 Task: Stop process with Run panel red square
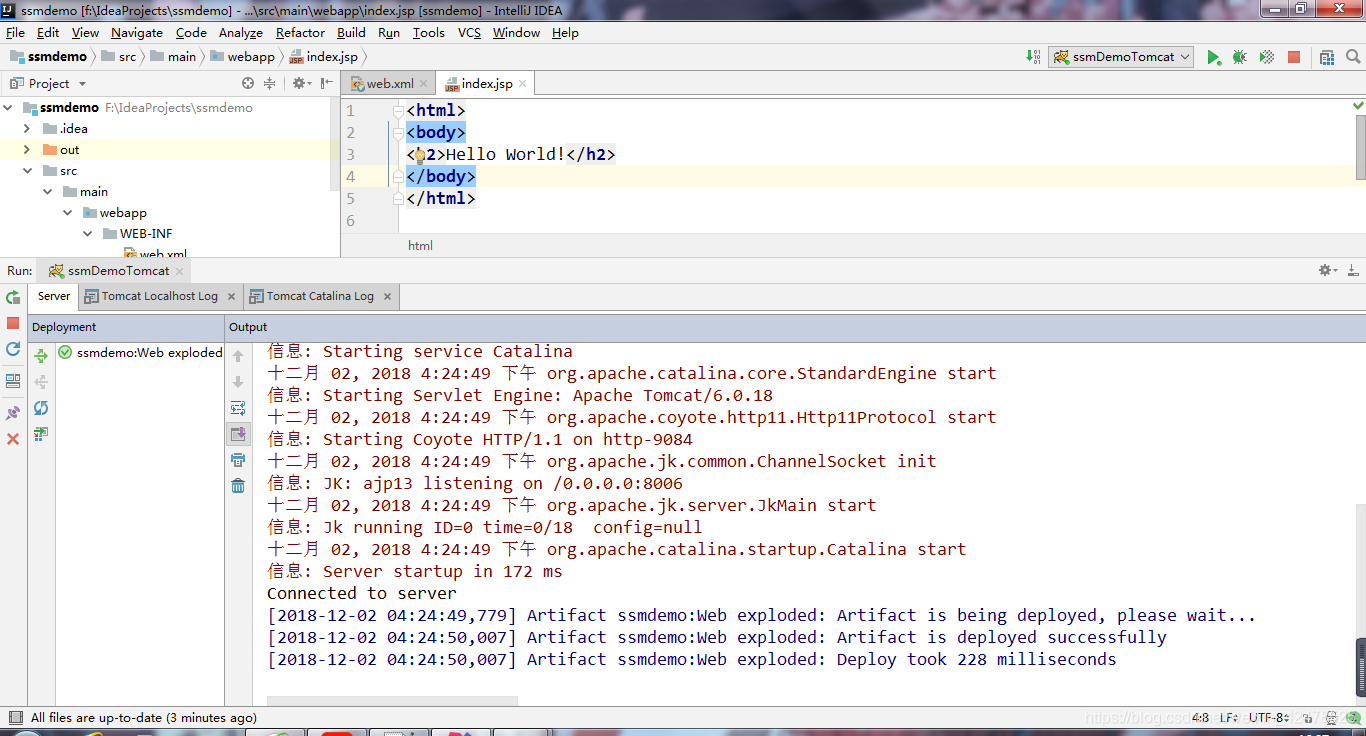(x=13, y=323)
